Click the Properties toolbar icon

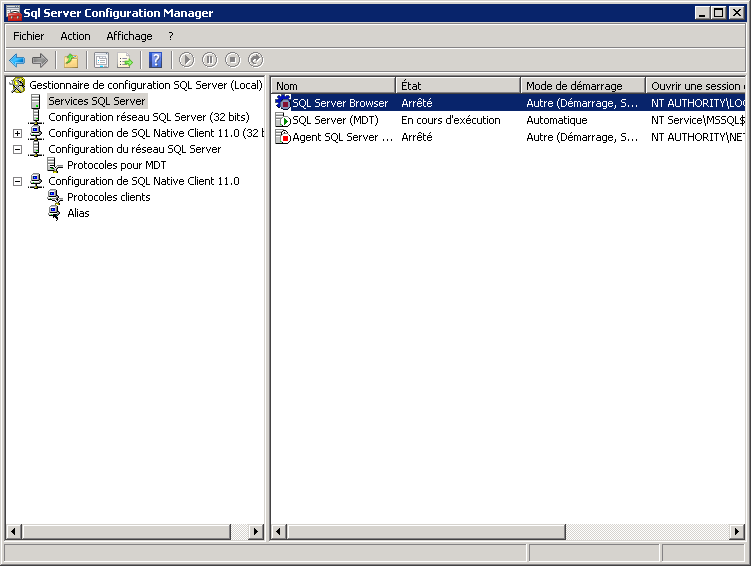[x=102, y=60]
